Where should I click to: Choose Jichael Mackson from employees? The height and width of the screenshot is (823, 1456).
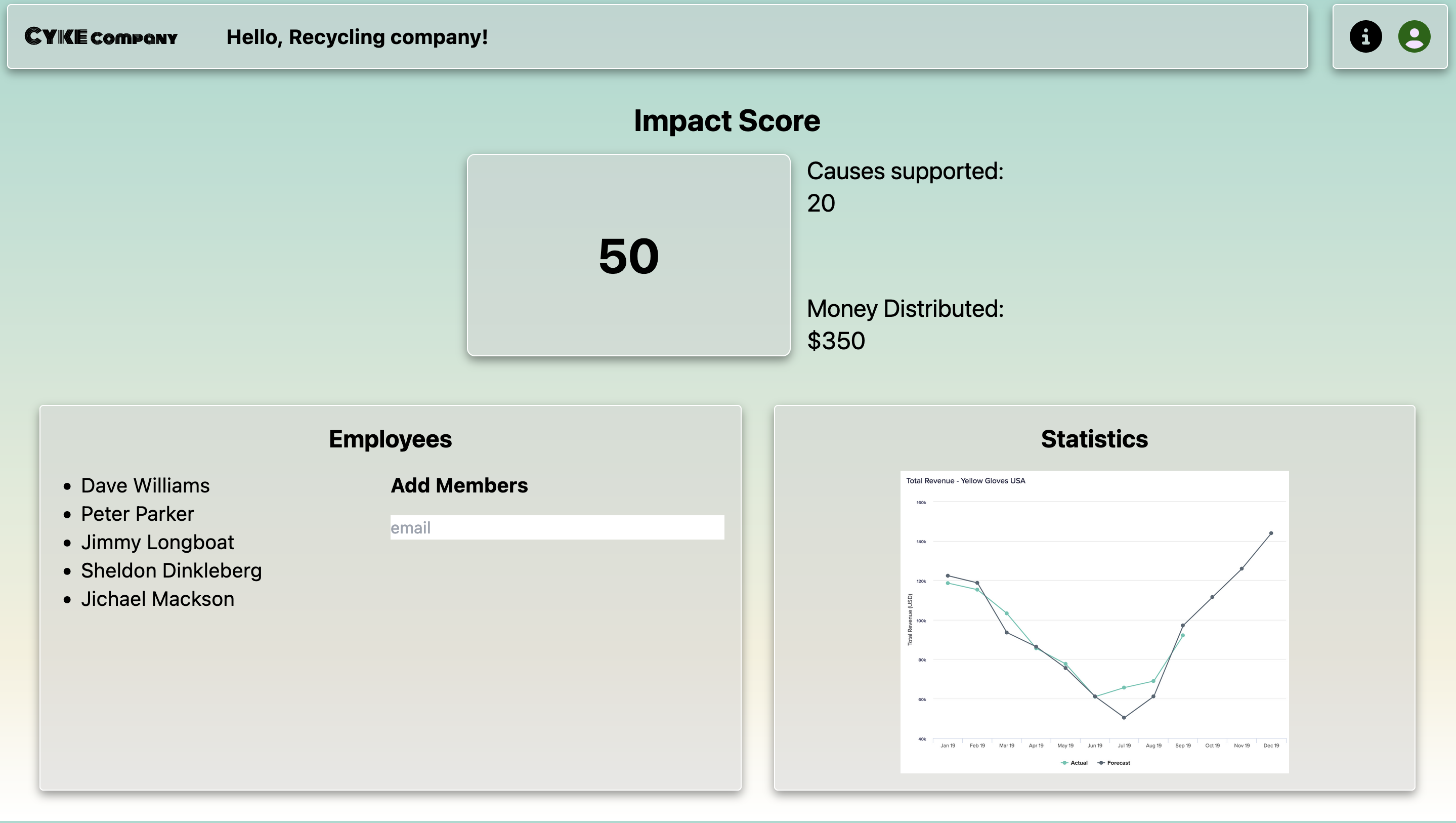pyautogui.click(x=157, y=599)
